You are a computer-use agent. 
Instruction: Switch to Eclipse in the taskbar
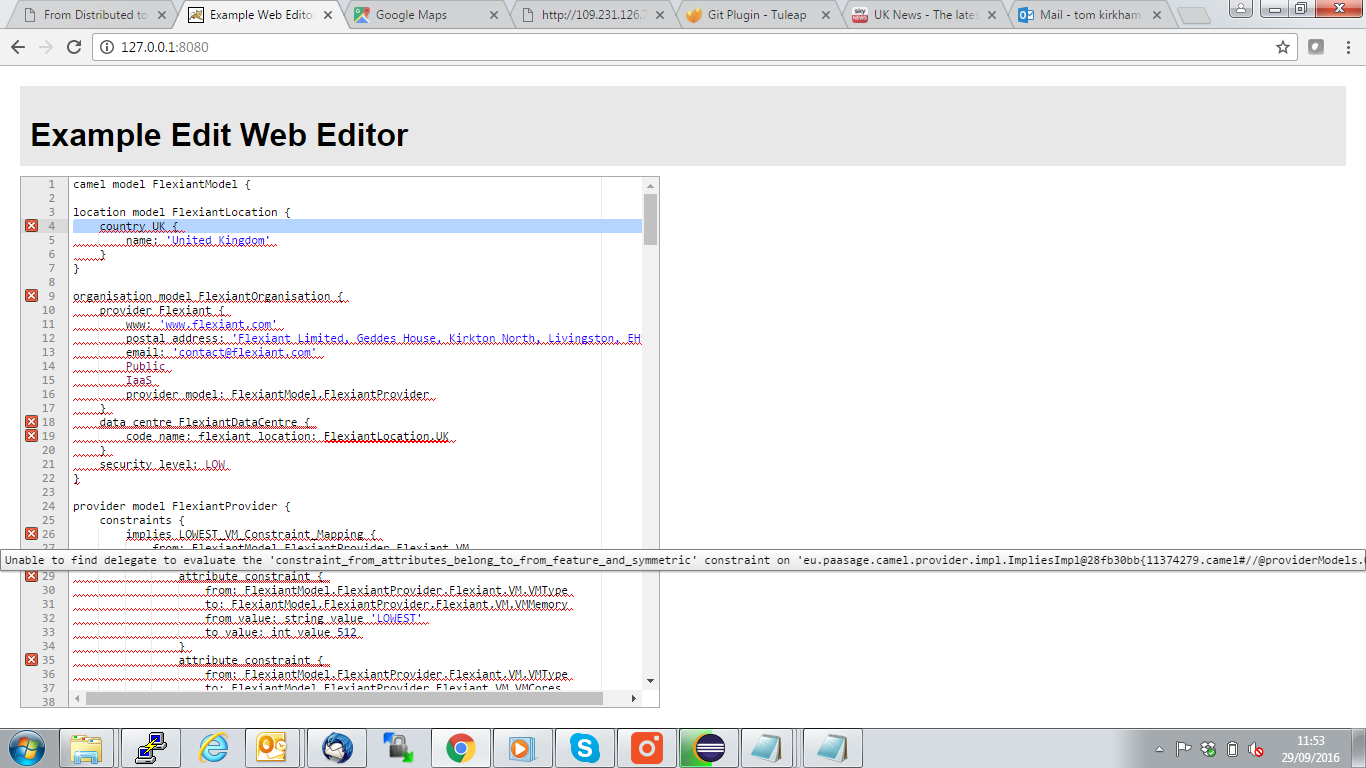(x=709, y=748)
